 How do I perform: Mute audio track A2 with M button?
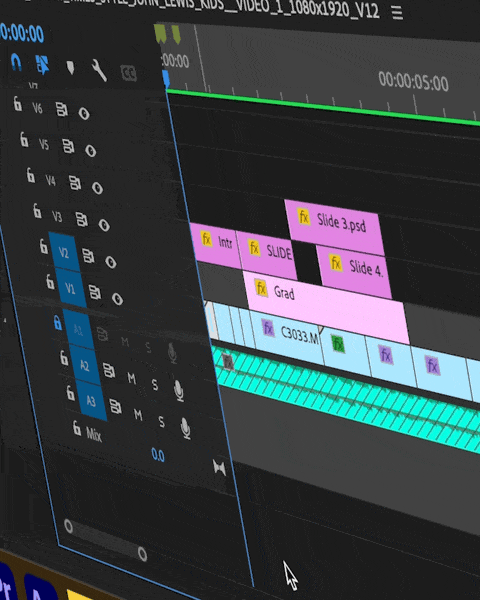pos(131,378)
